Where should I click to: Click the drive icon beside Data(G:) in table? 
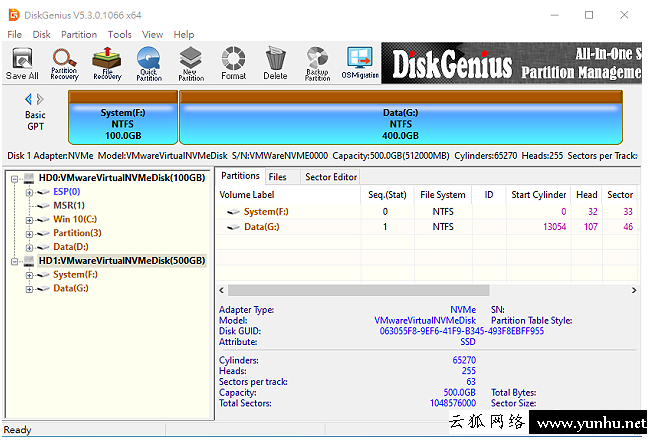click(x=233, y=227)
